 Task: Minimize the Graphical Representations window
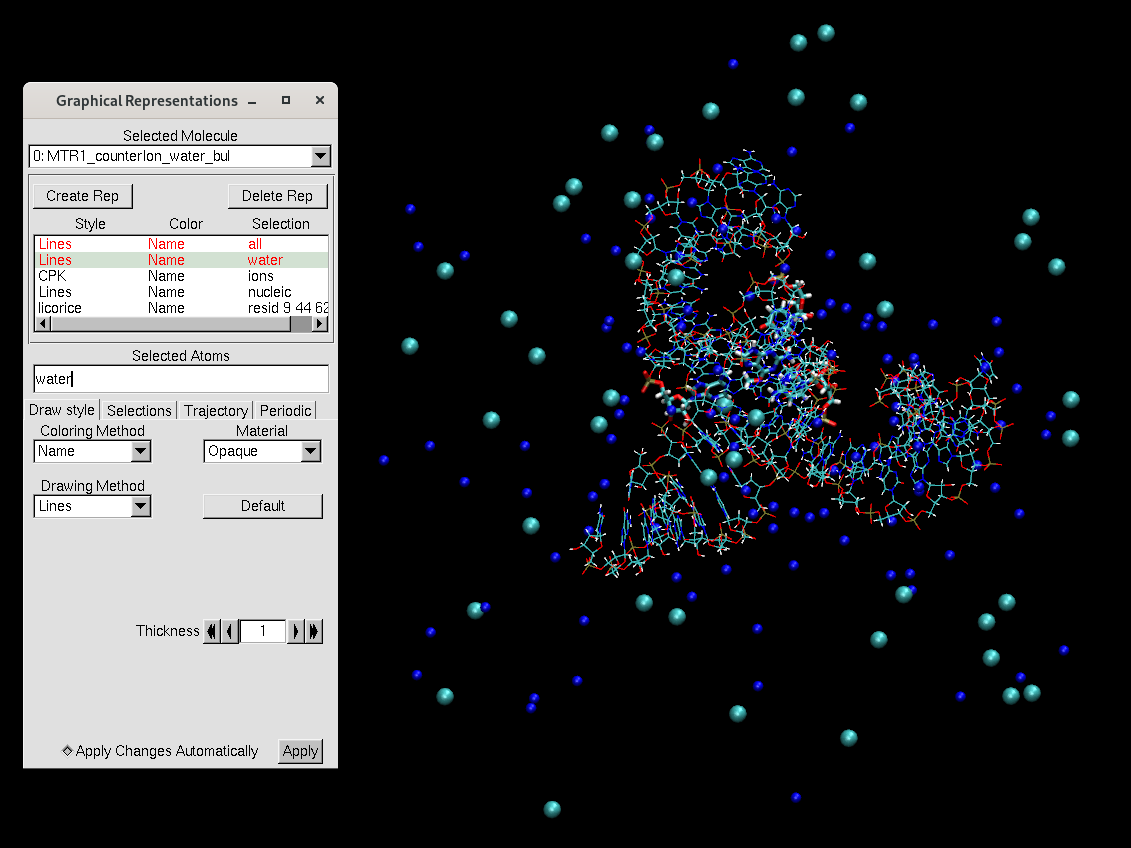coord(252,101)
